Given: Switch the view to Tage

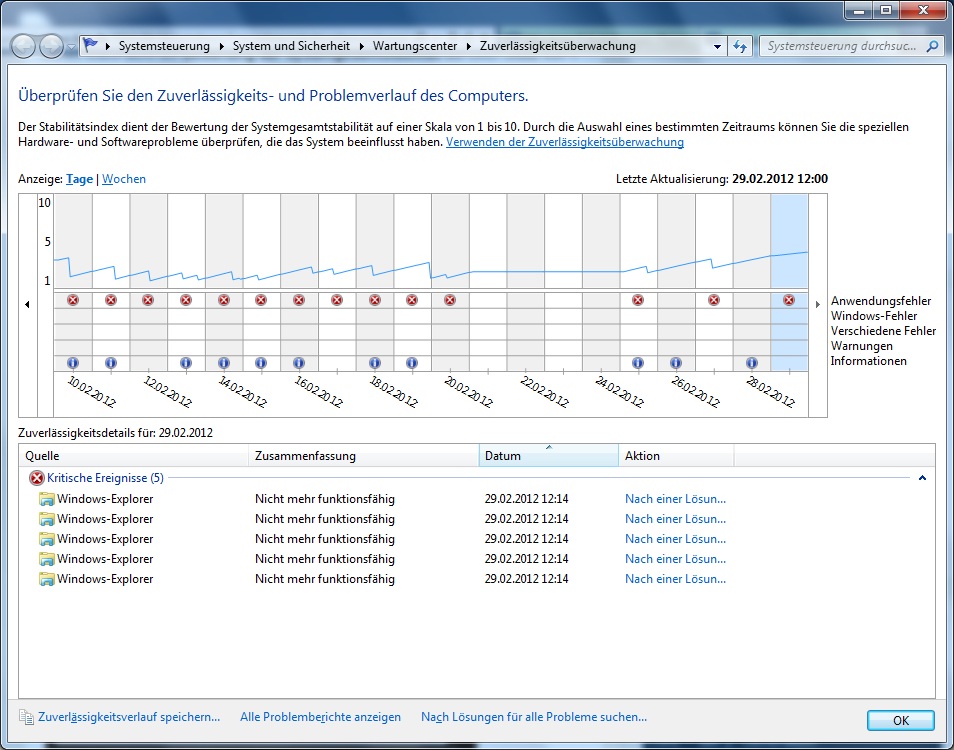Looking at the screenshot, I should (79, 179).
